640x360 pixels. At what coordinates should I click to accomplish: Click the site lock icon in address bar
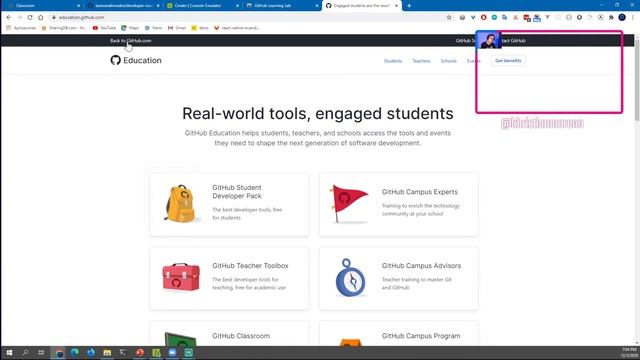click(53, 18)
